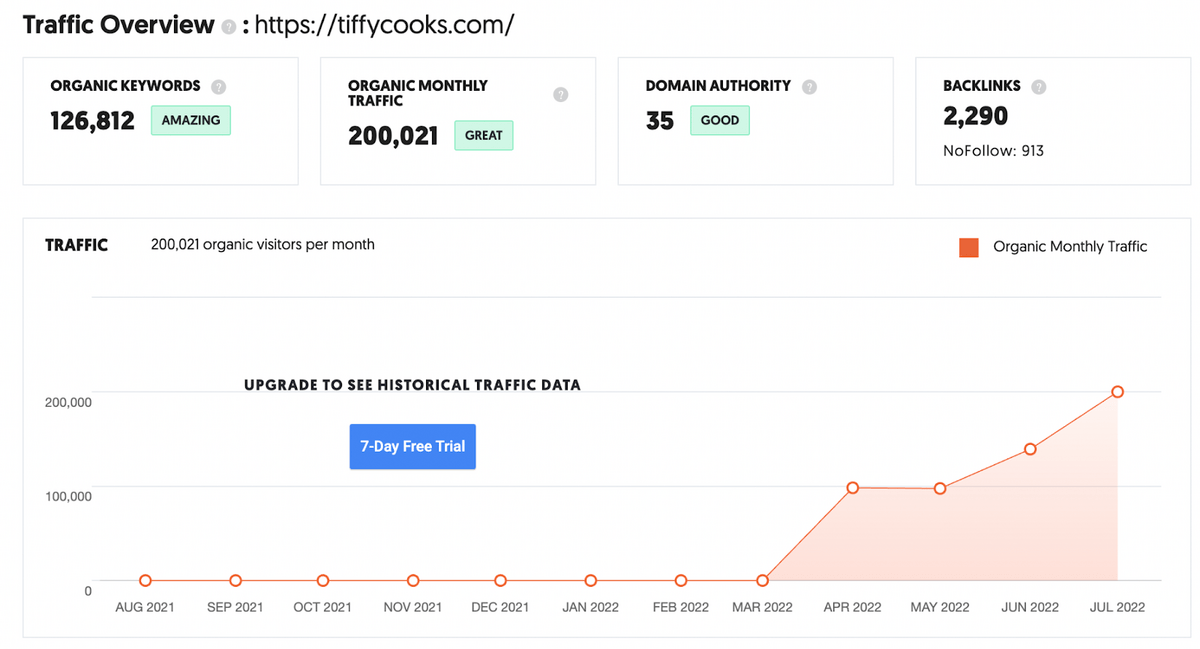Click the Organic Keywords help icon
This screenshot has width=1200, height=649.
pos(219,87)
